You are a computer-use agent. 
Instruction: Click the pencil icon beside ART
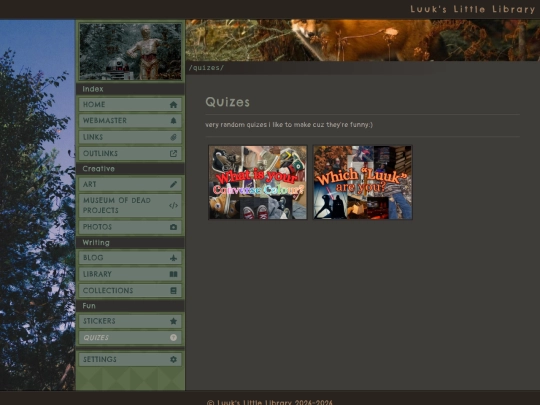(x=173, y=184)
